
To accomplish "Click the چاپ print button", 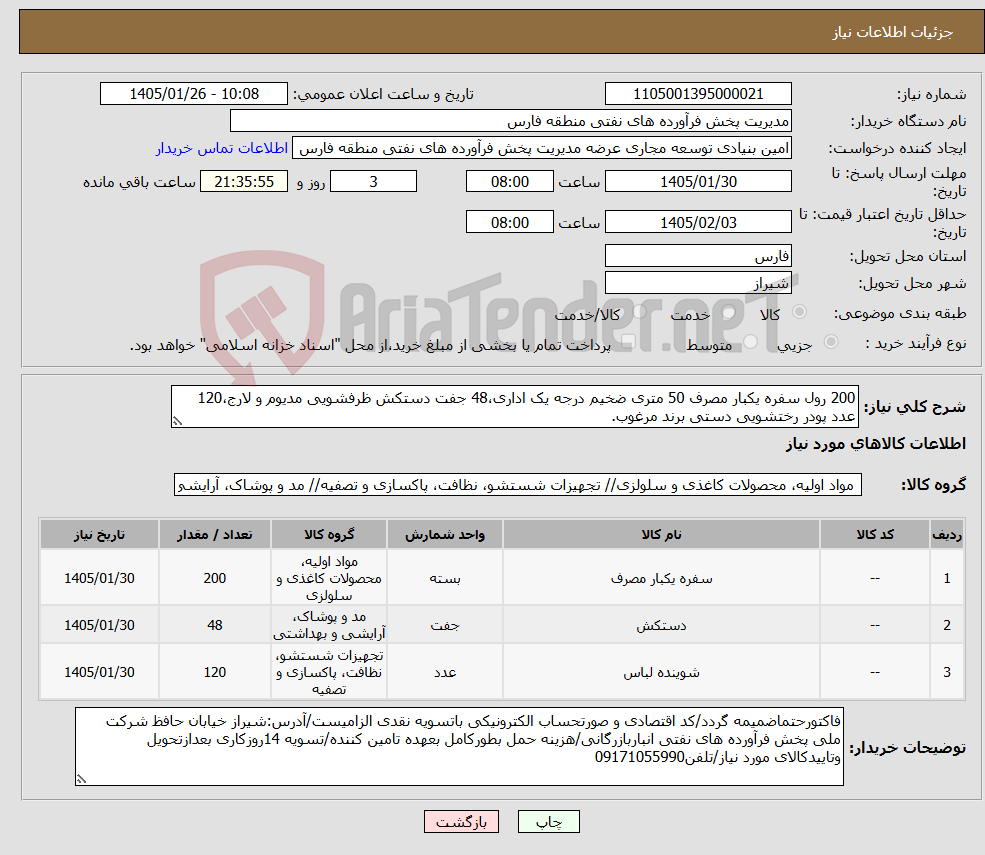I will (548, 822).
